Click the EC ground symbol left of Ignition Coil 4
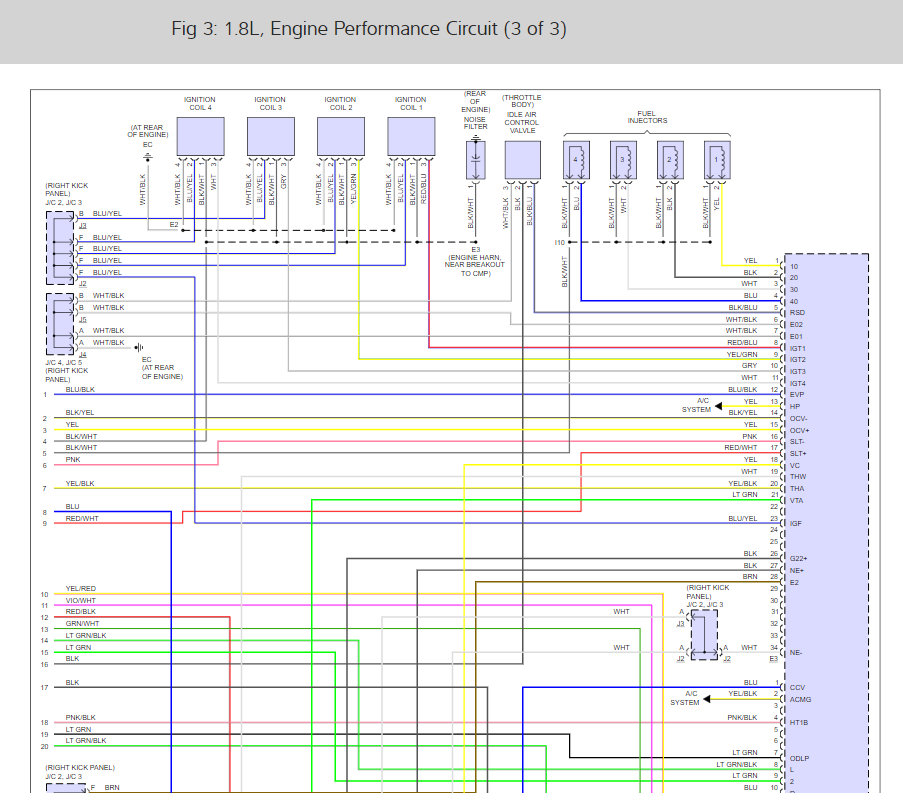Image resolution: width=903 pixels, height=810 pixels. 148,157
